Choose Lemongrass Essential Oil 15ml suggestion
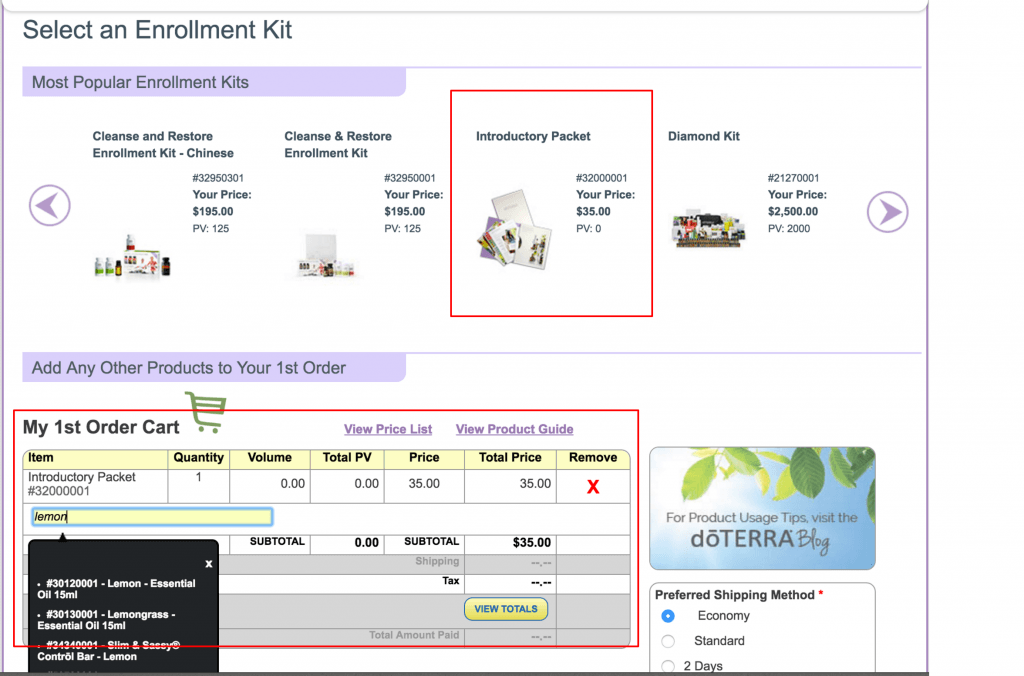The height and width of the screenshot is (676, 1024). 106,620
